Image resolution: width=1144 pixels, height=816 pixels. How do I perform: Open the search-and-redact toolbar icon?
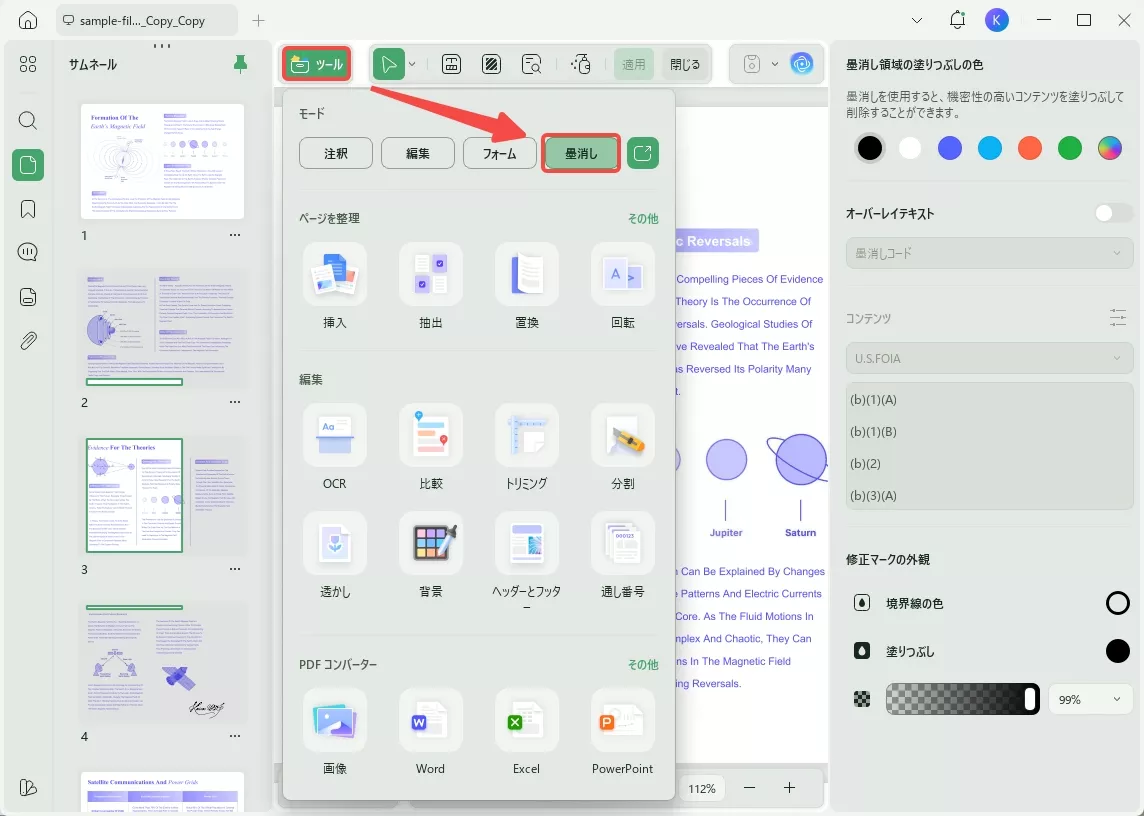(x=532, y=63)
